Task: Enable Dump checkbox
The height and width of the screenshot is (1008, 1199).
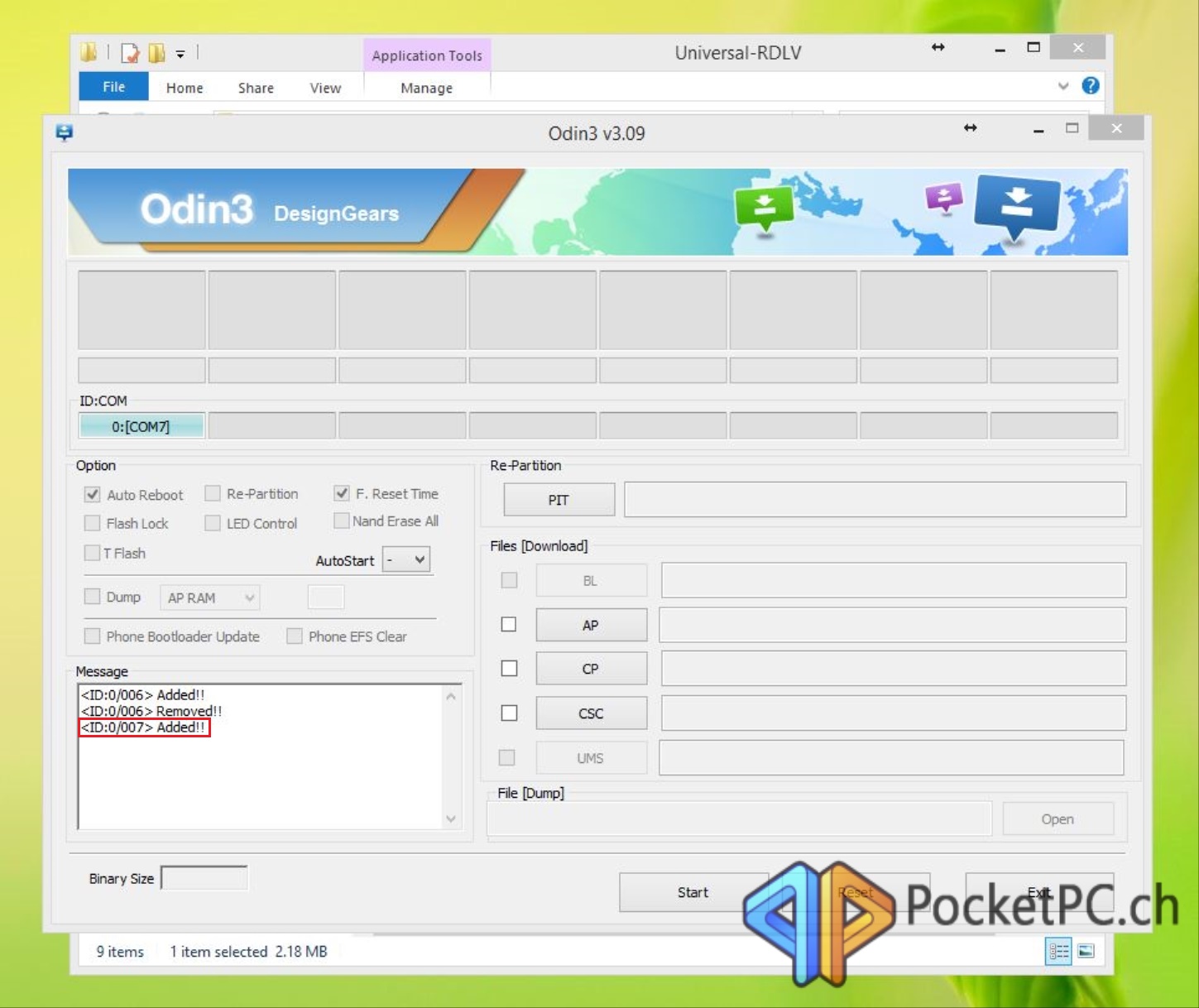Action: pyautogui.click(x=93, y=597)
